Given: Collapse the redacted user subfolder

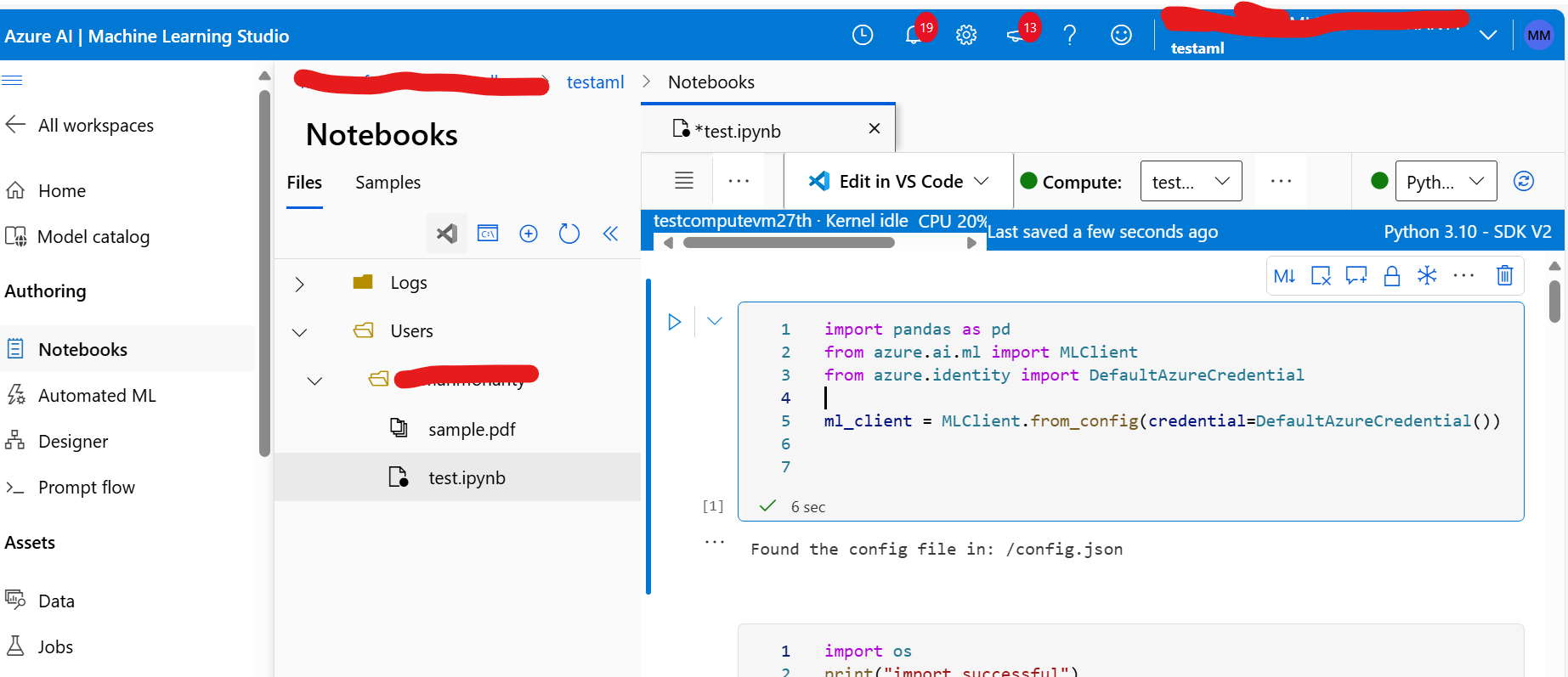Looking at the screenshot, I should (314, 381).
